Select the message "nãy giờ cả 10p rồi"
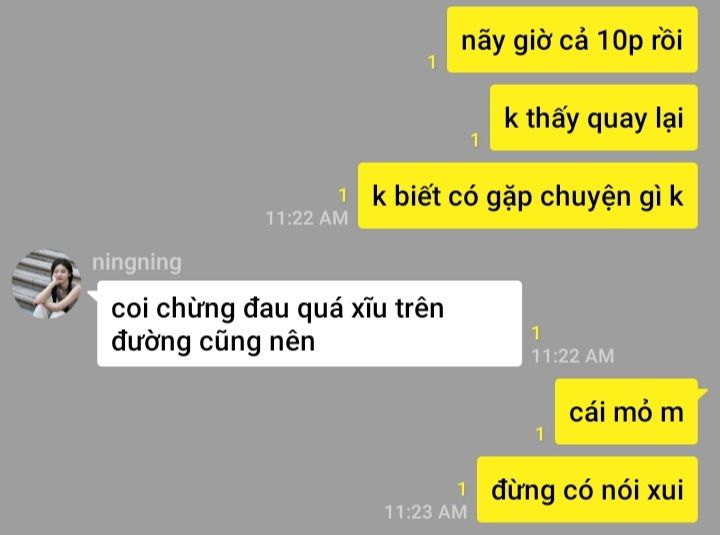 pos(572,39)
